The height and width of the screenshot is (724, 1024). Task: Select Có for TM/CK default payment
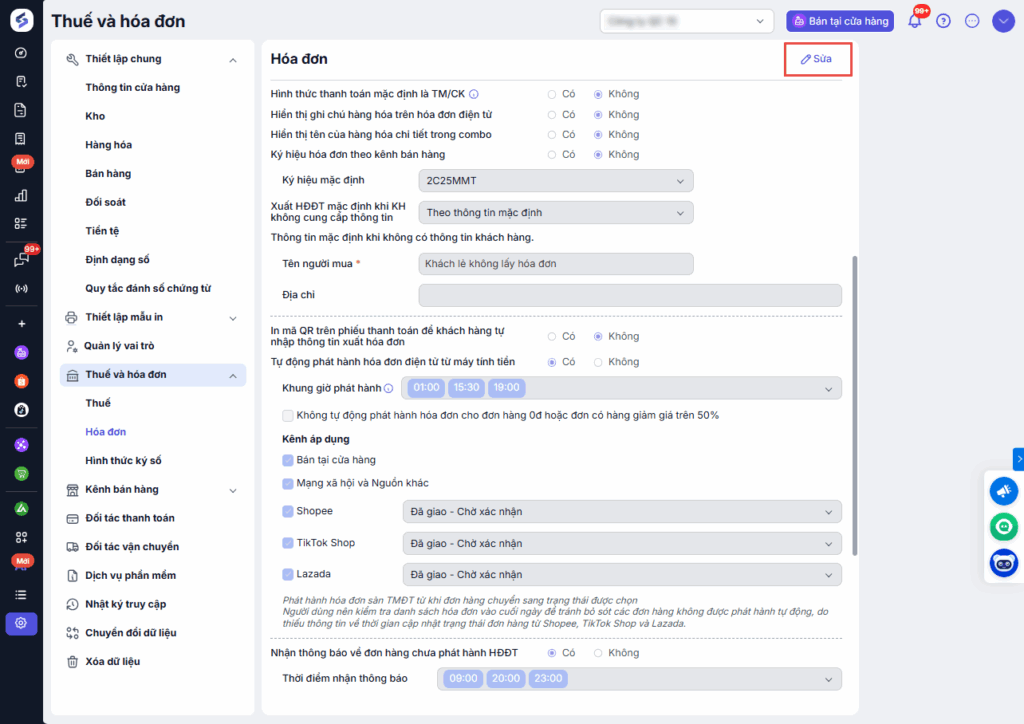[552, 95]
